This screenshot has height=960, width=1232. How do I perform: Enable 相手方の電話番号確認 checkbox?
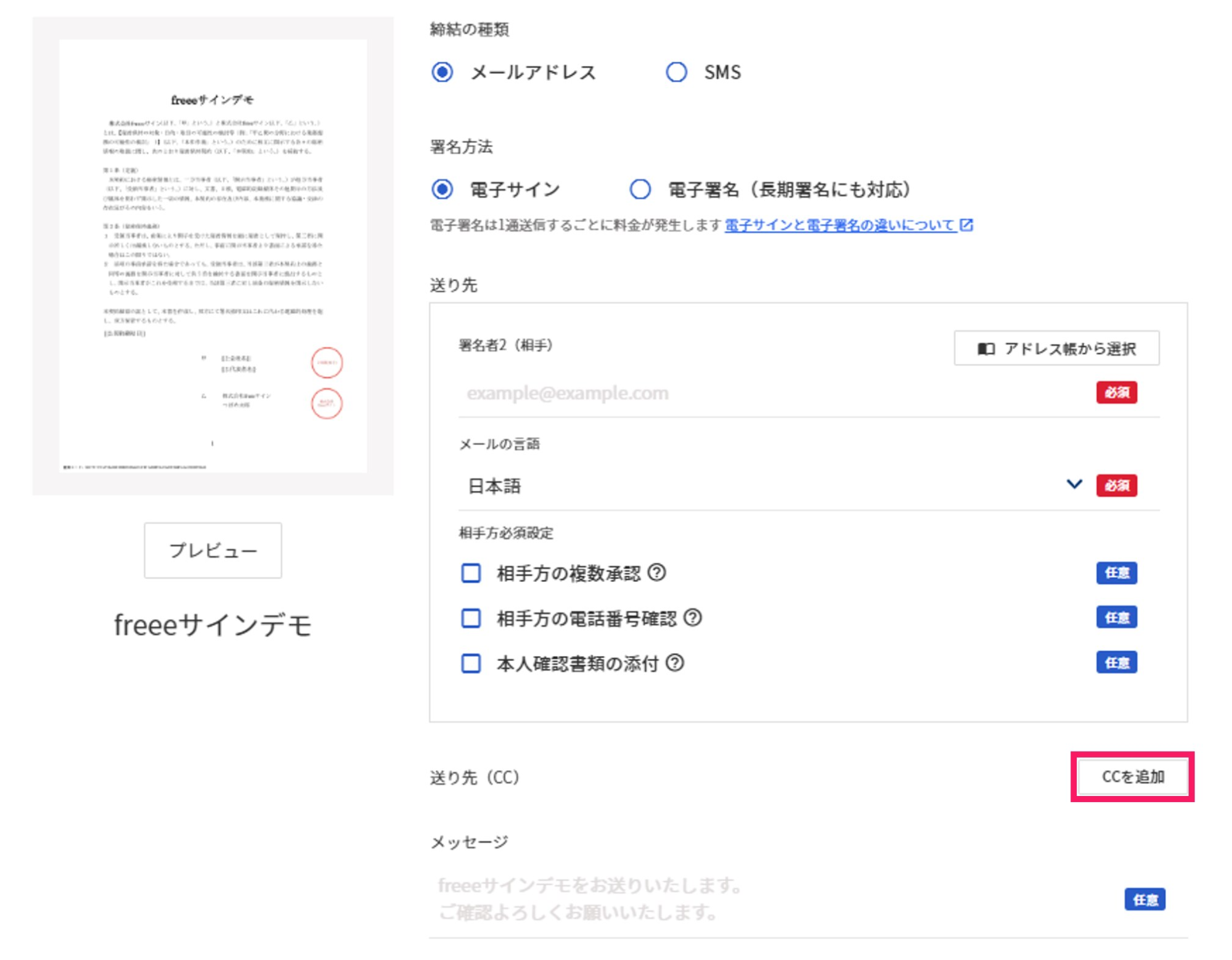pyautogui.click(x=471, y=618)
